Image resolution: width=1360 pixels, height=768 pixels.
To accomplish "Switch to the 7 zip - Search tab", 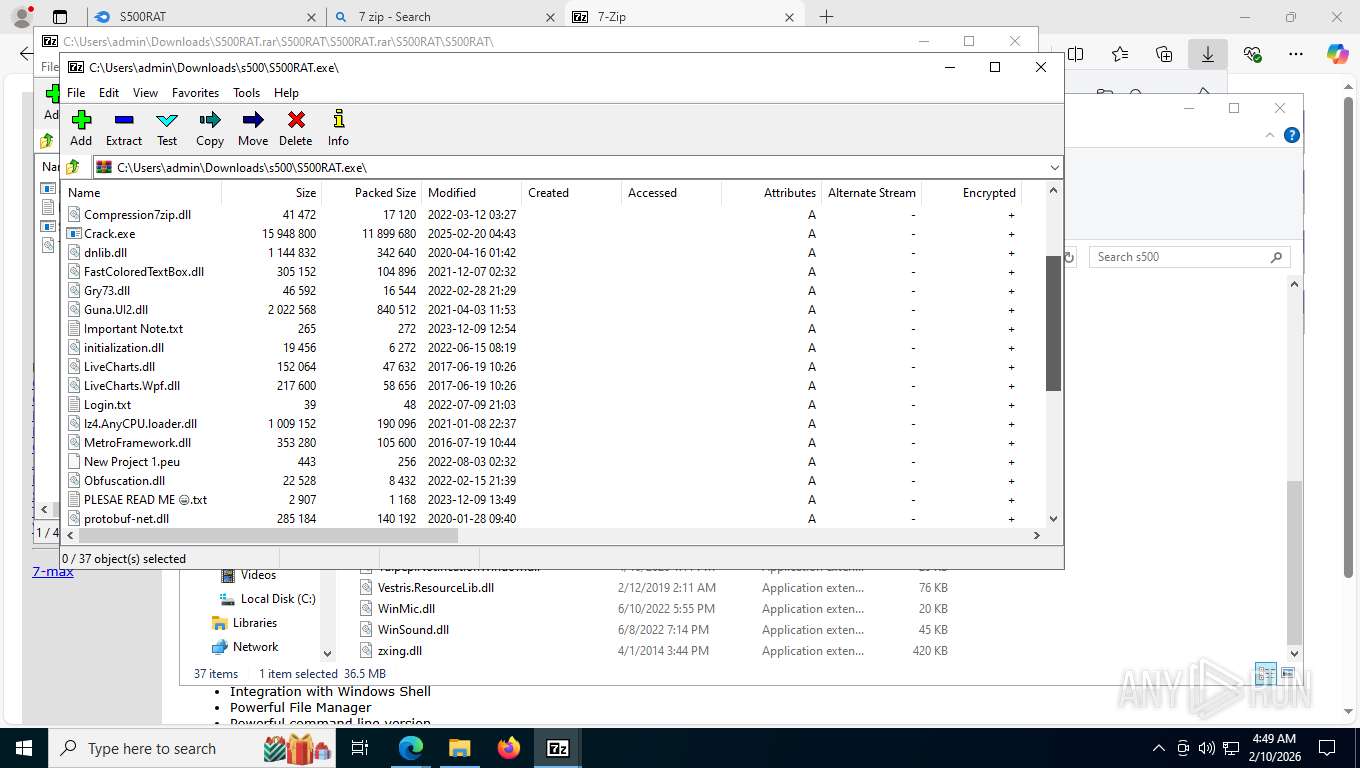I will [444, 17].
